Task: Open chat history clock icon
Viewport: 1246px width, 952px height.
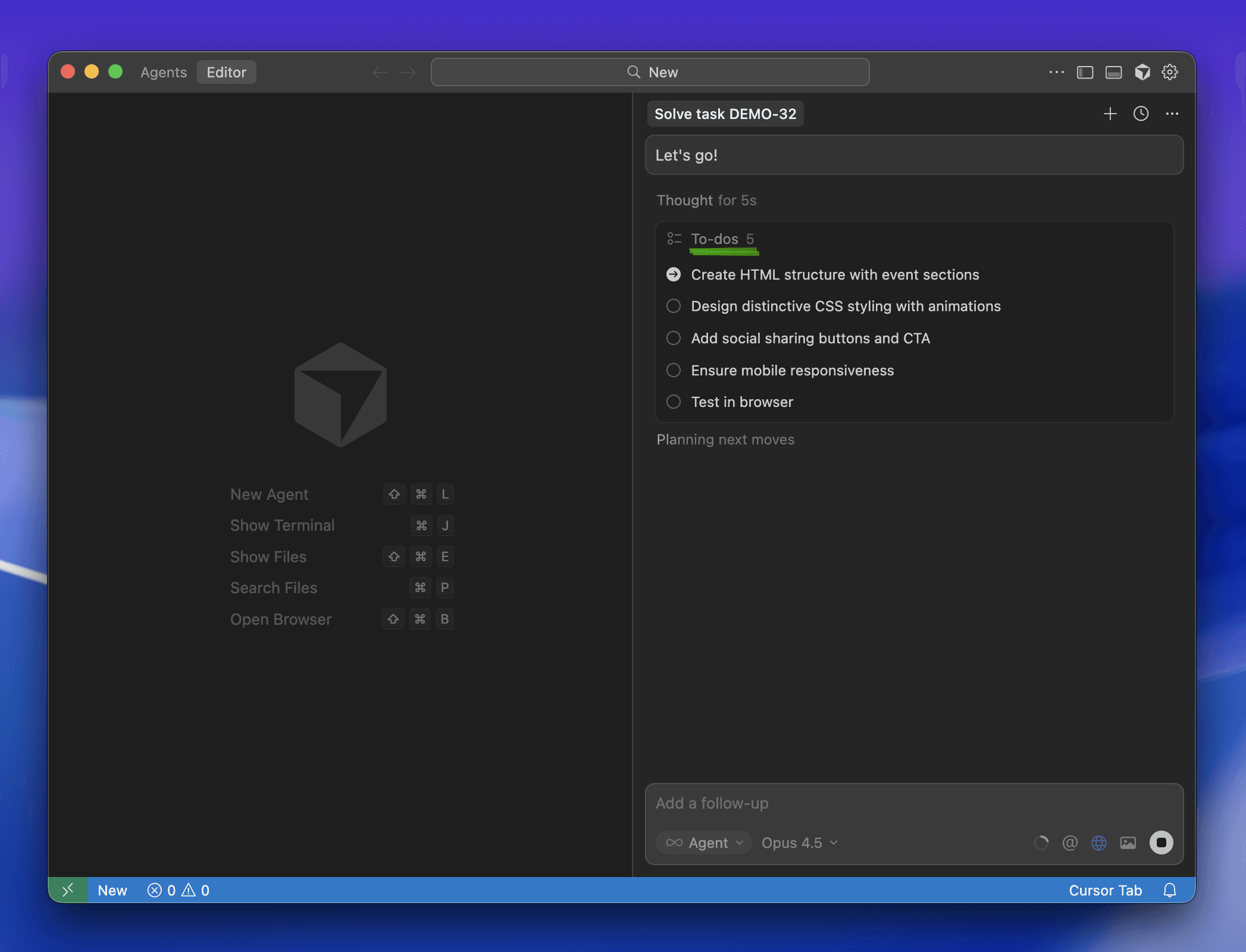Action: point(1141,114)
